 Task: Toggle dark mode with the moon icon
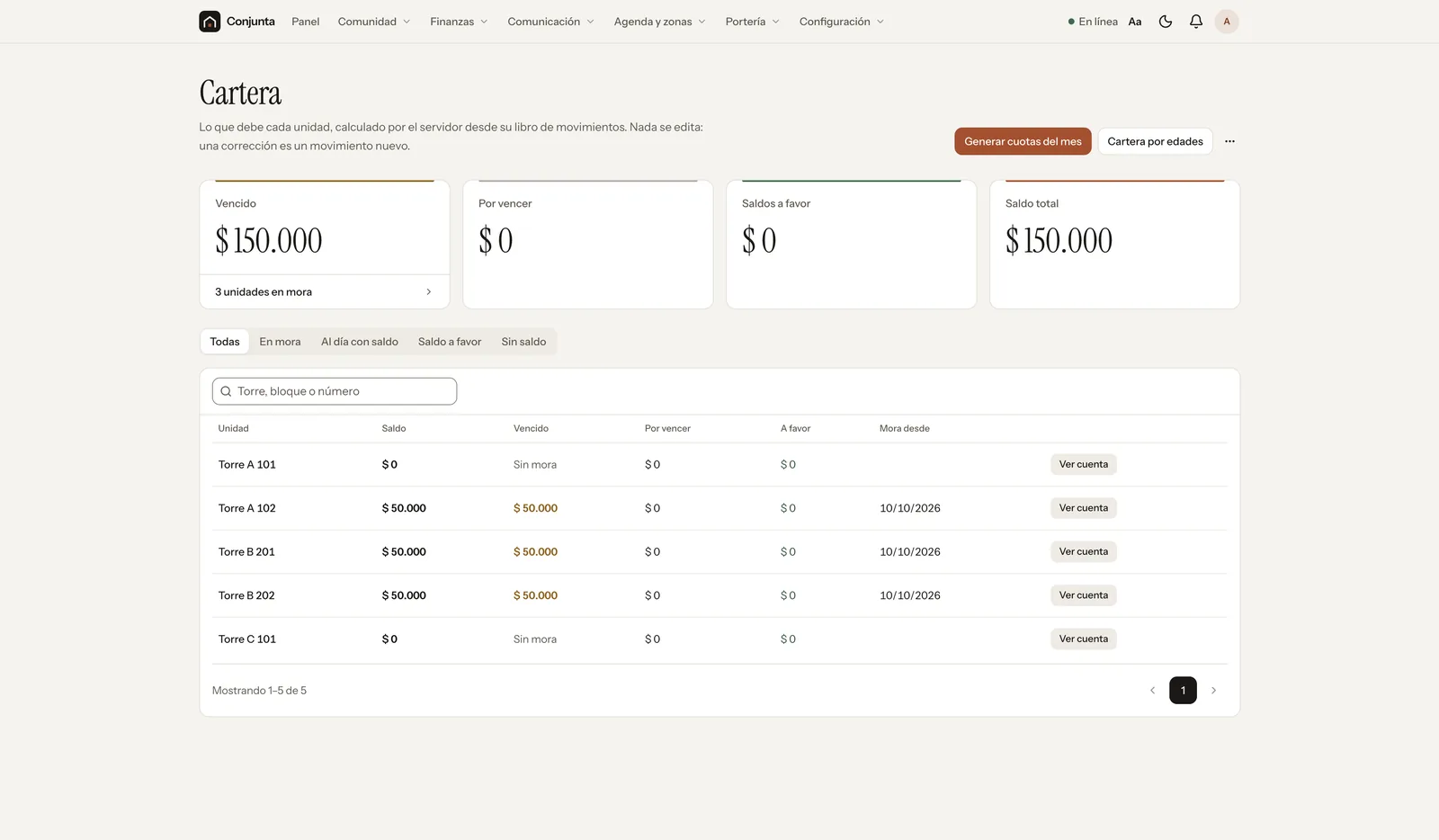click(x=1166, y=22)
